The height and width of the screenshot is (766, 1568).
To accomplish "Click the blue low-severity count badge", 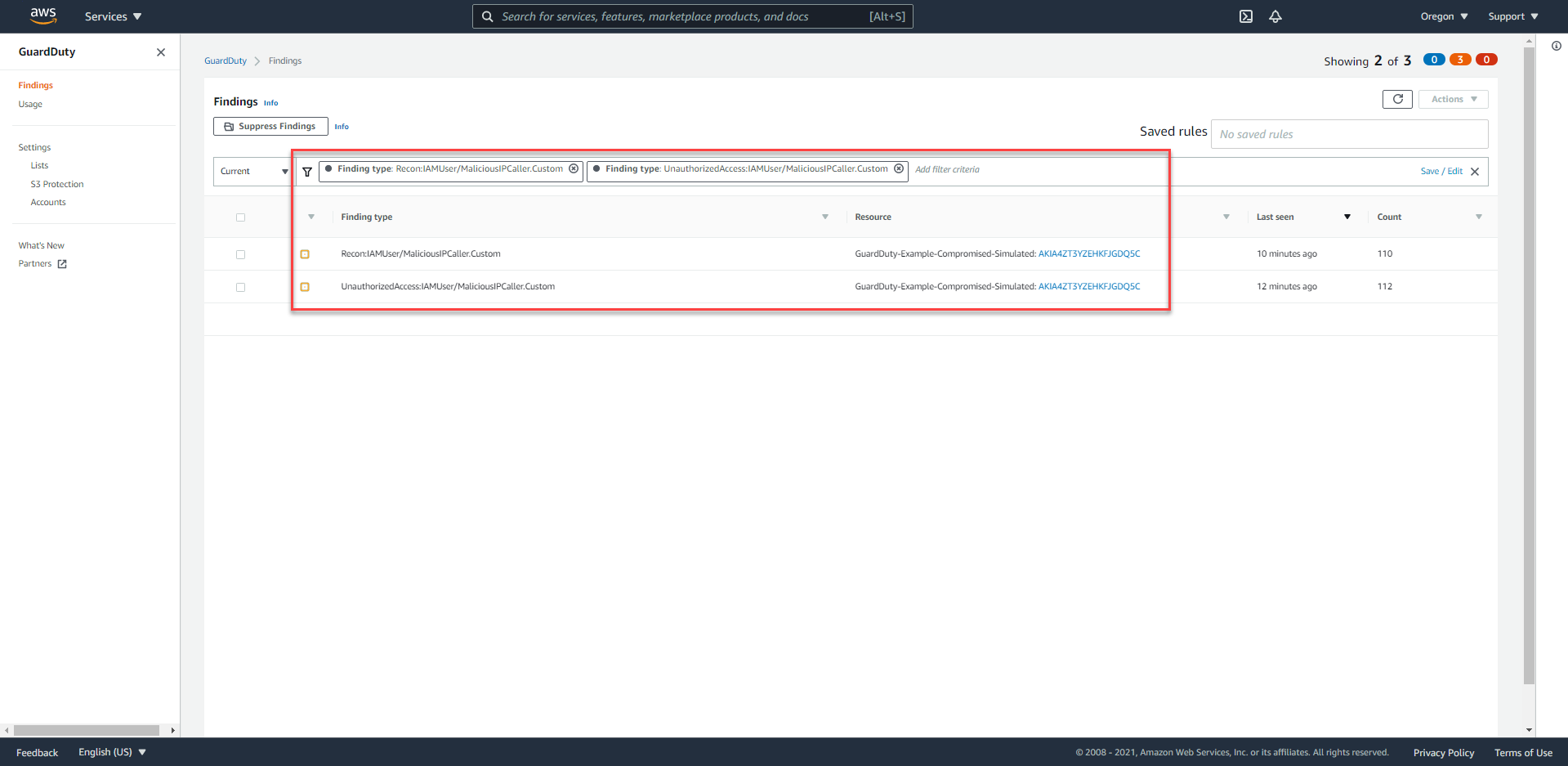I will pyautogui.click(x=1434, y=60).
